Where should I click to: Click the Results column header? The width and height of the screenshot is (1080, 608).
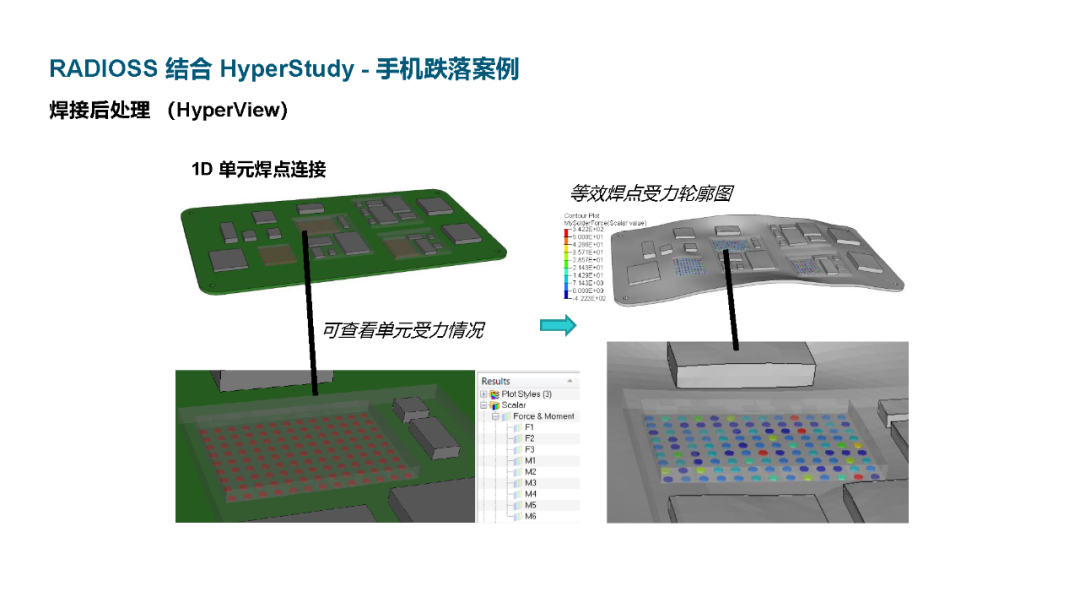[528, 381]
